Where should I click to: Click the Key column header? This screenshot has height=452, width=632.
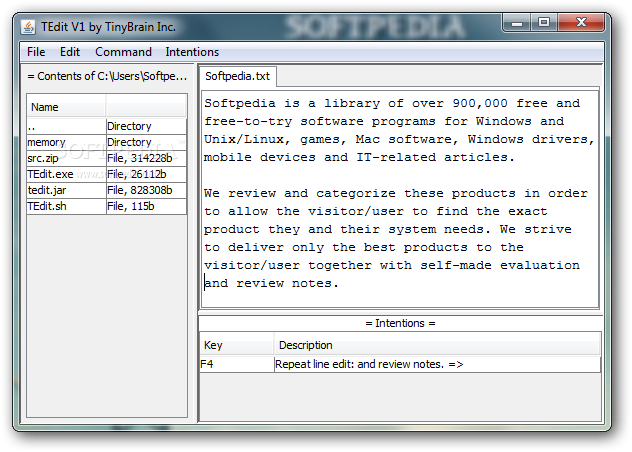(237, 345)
